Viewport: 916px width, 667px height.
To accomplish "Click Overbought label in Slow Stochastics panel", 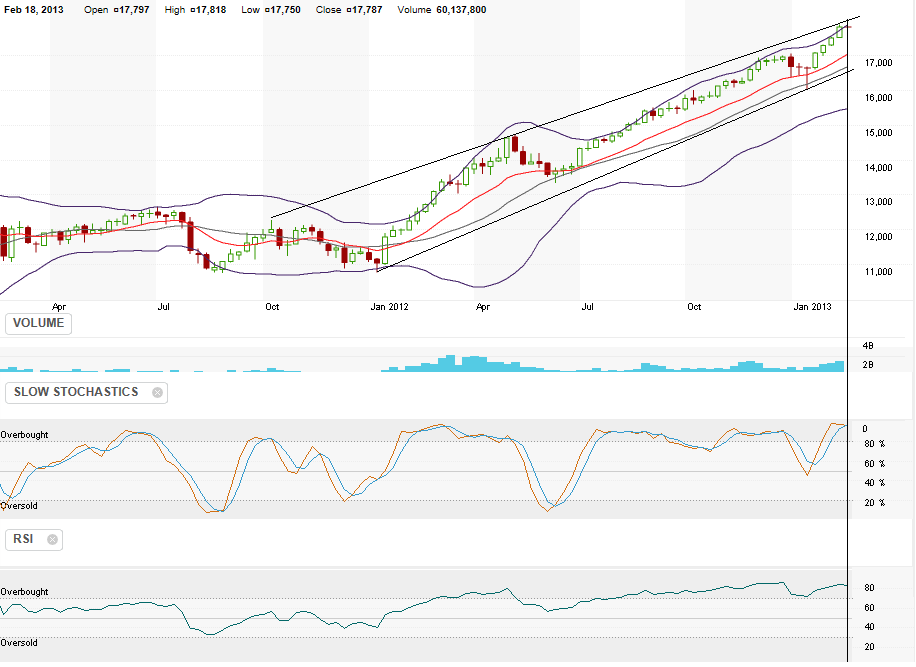I will [25, 435].
